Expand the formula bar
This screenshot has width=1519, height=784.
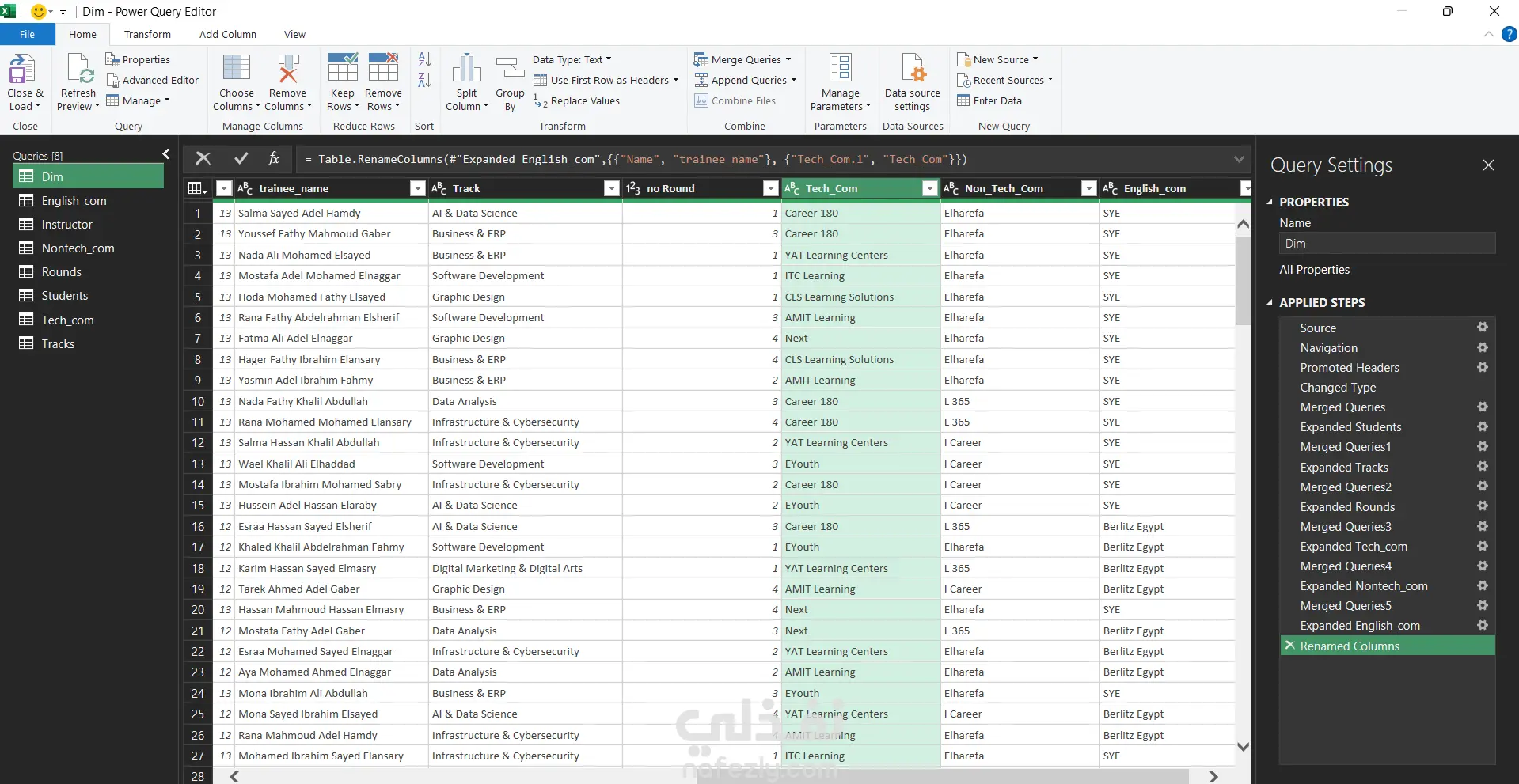[x=1239, y=159]
